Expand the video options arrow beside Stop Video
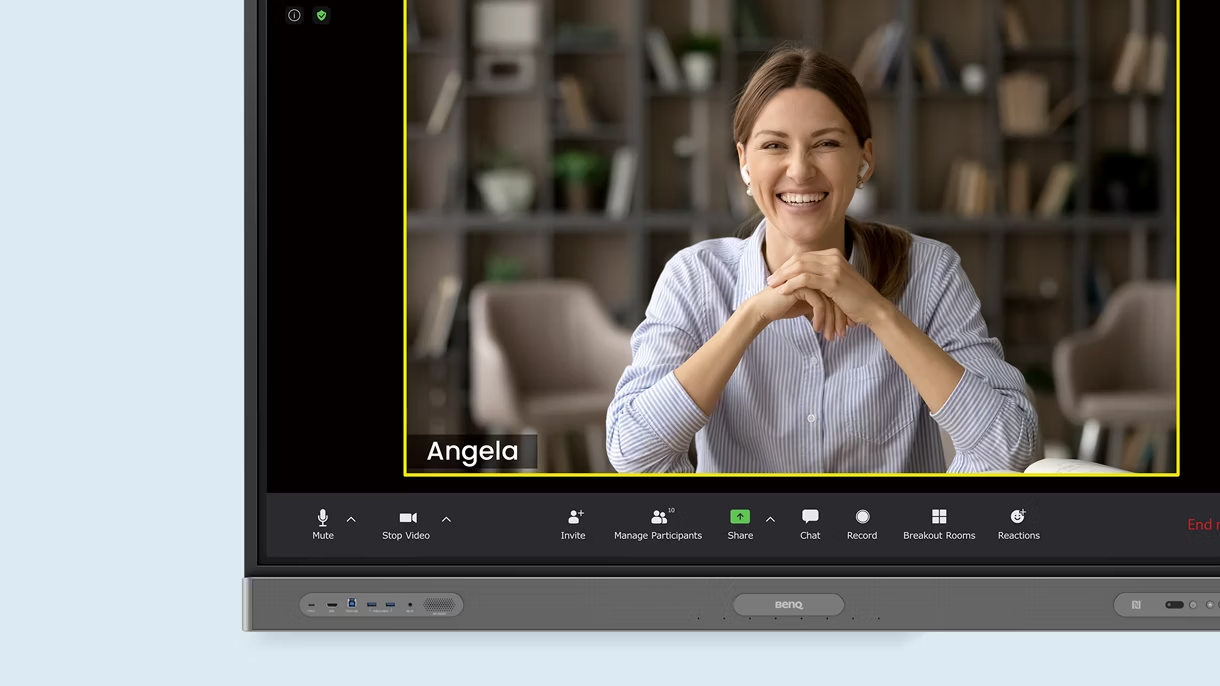Viewport: 1220px width, 686px height. point(446,520)
